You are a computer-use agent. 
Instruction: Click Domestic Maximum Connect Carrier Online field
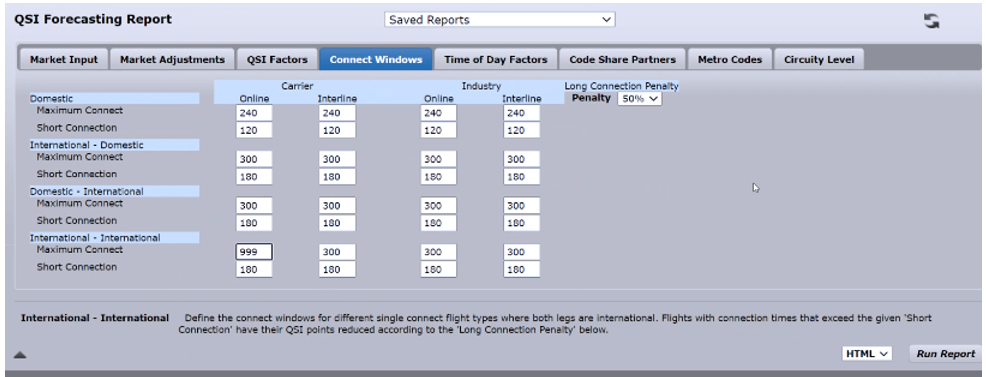tap(254, 113)
